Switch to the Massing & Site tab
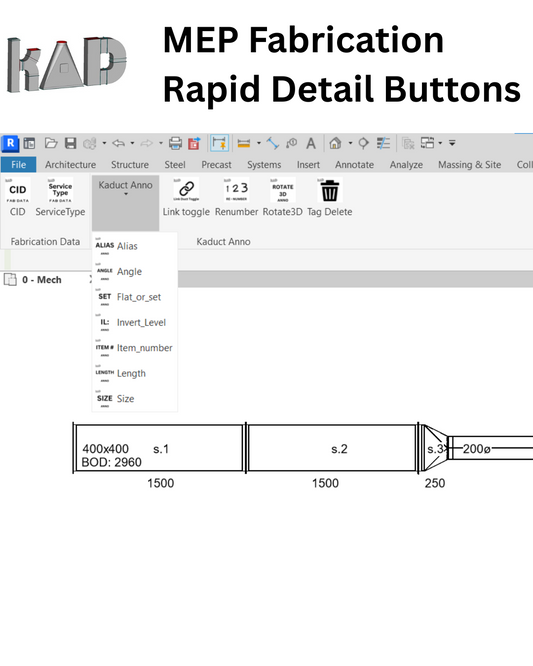533x666 pixels. pyautogui.click(x=470, y=165)
